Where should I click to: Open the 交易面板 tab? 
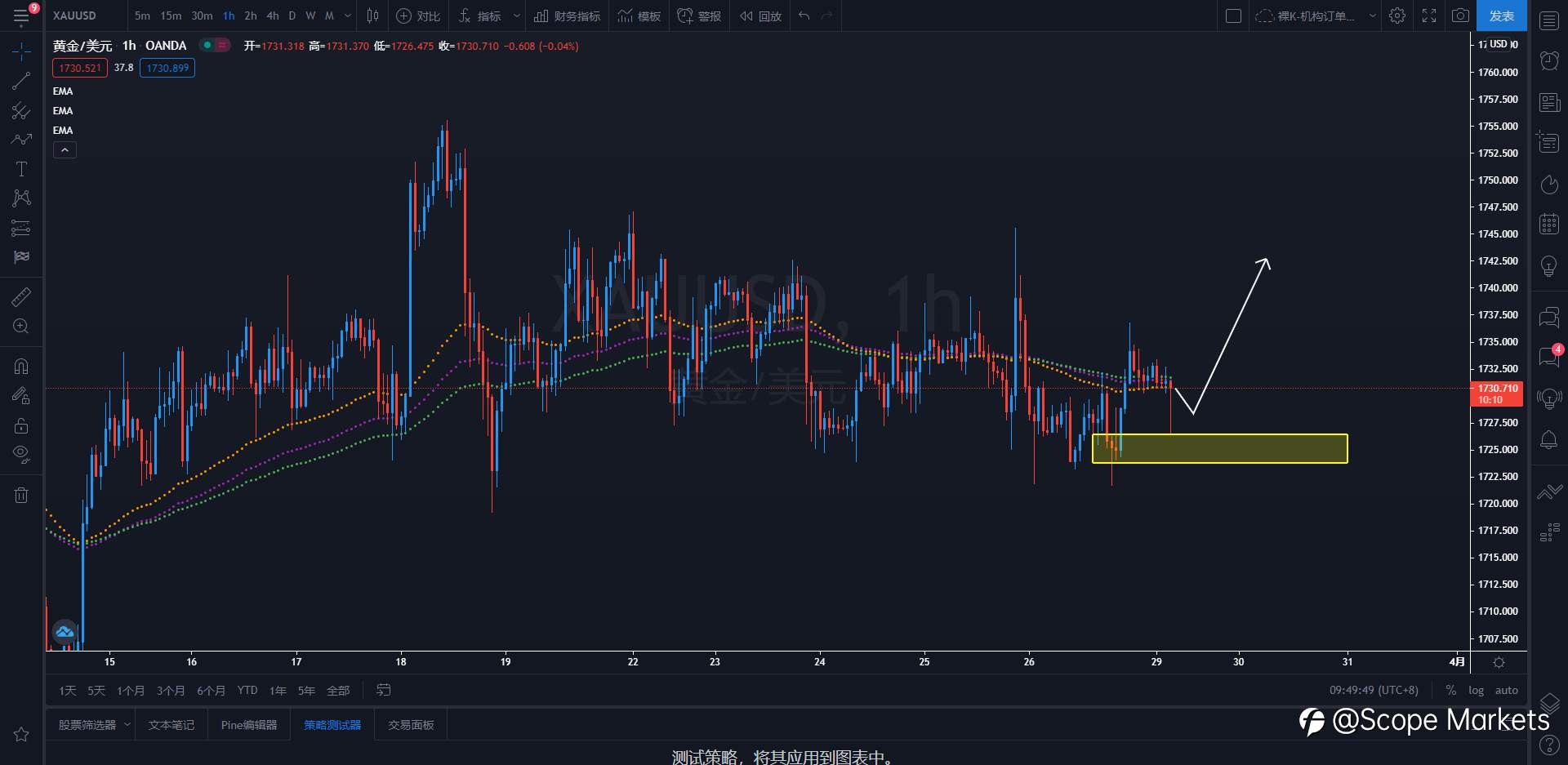(411, 725)
